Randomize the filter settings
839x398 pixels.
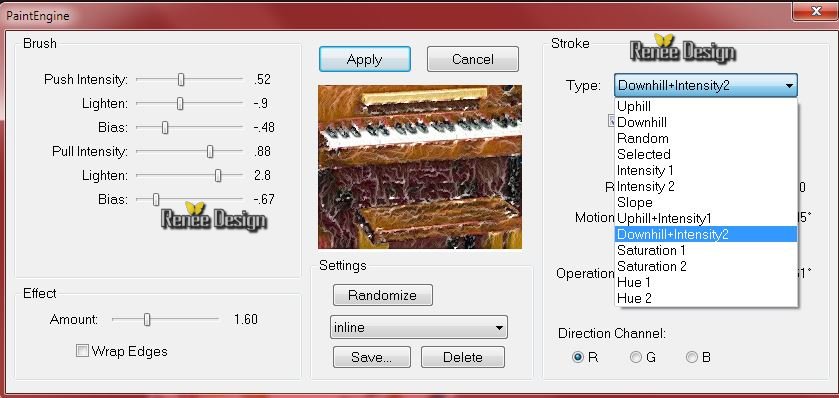[x=383, y=295]
